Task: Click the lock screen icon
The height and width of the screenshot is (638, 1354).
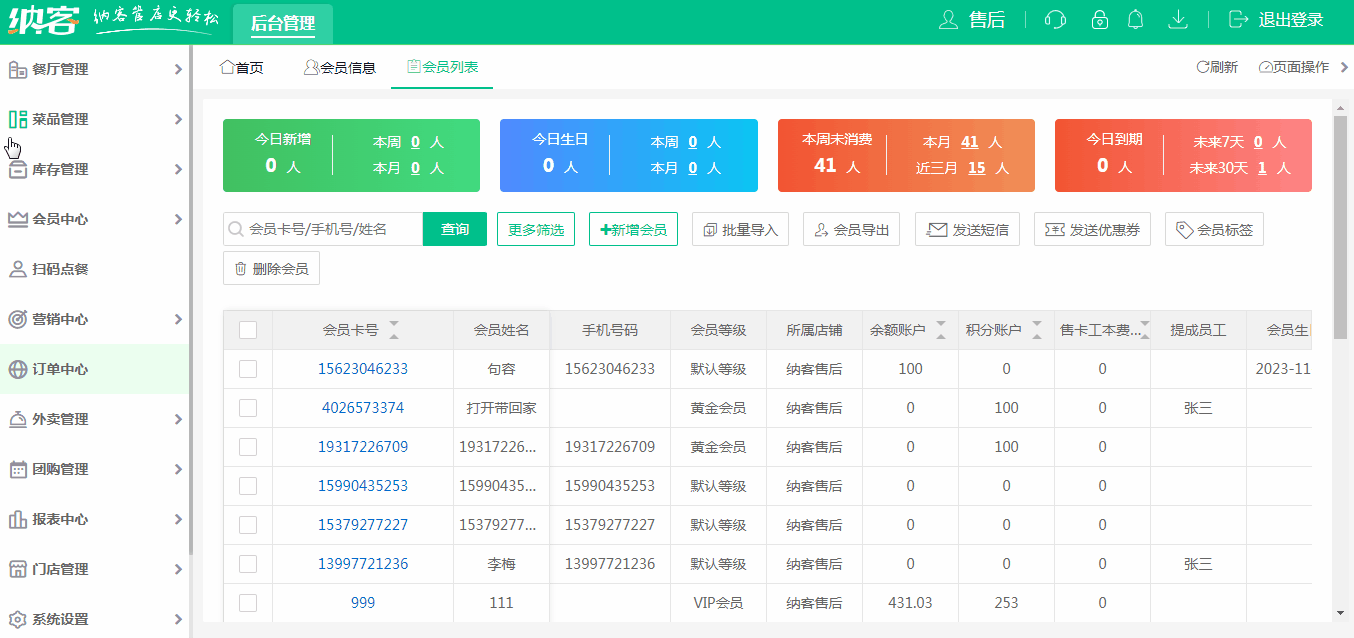Action: (1100, 20)
